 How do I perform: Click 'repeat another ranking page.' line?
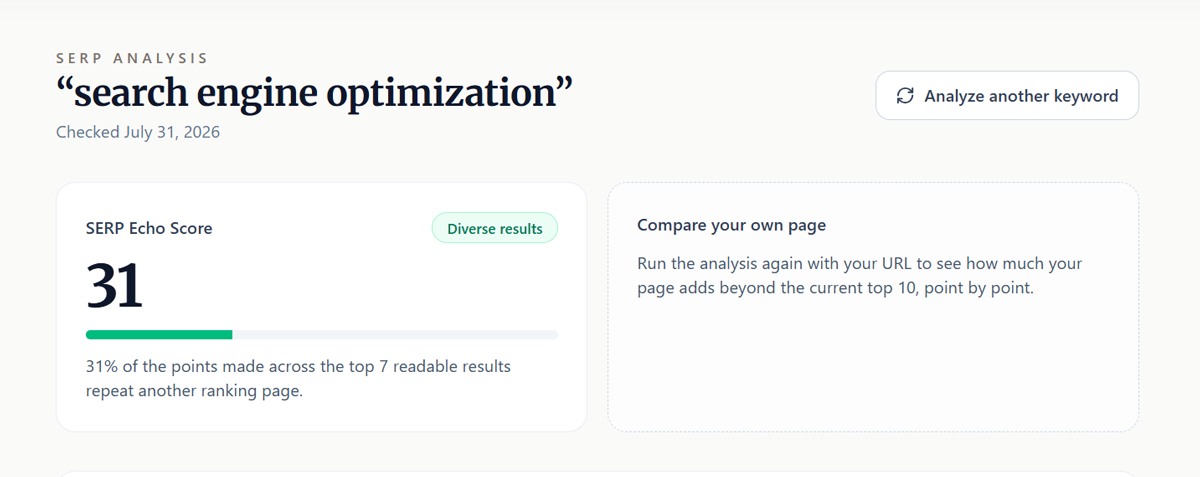pos(194,391)
